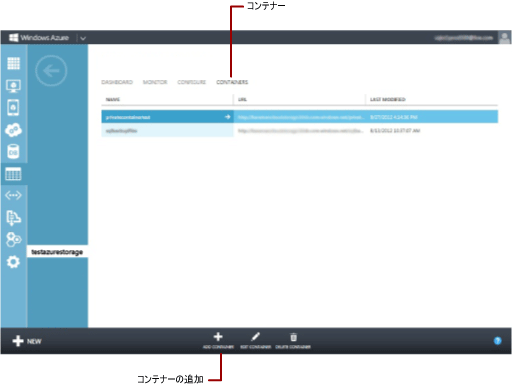This screenshot has width=512, height=384.
Task: Open the Cloud Services cloud-gear icon
Action: [13, 130]
